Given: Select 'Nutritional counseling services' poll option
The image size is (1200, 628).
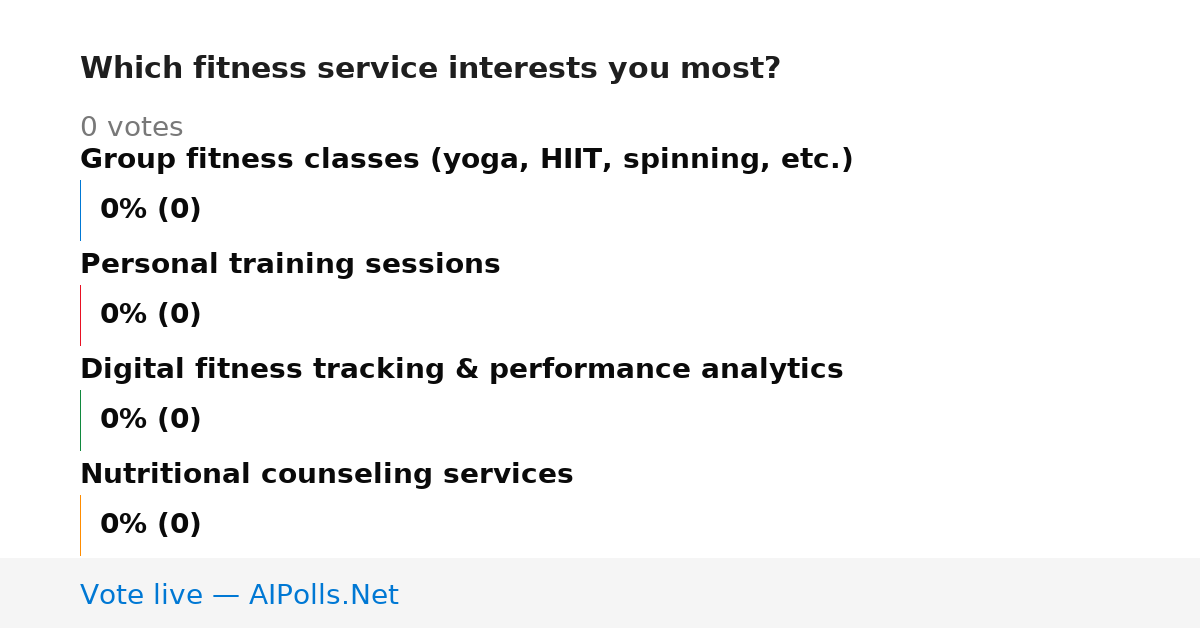Looking at the screenshot, I should 326,475.
